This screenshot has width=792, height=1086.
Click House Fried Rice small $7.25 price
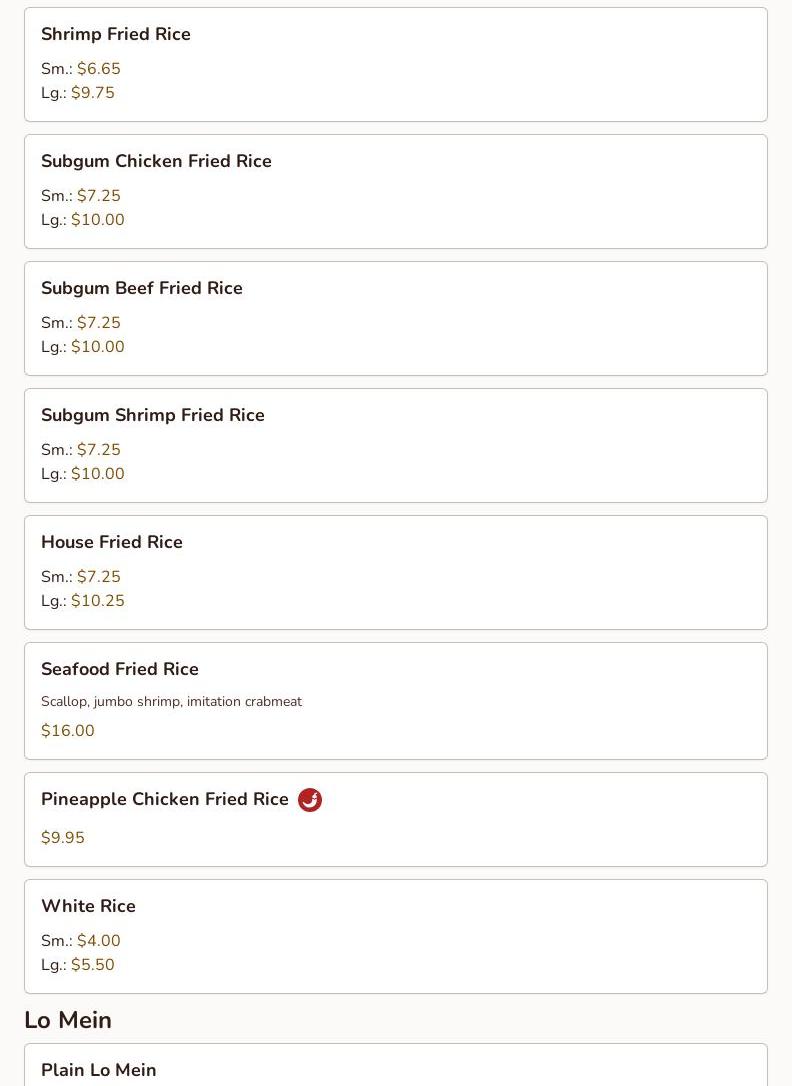[x=99, y=577]
